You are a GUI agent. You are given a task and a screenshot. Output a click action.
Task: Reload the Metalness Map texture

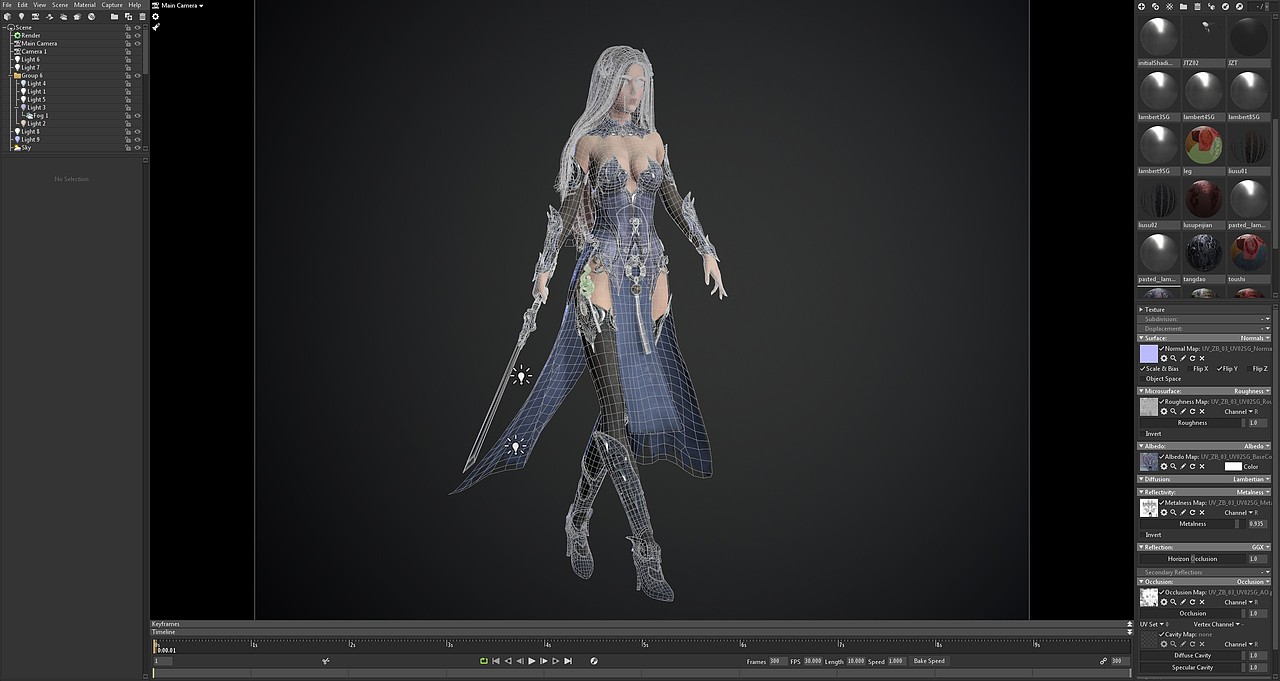[1192, 512]
